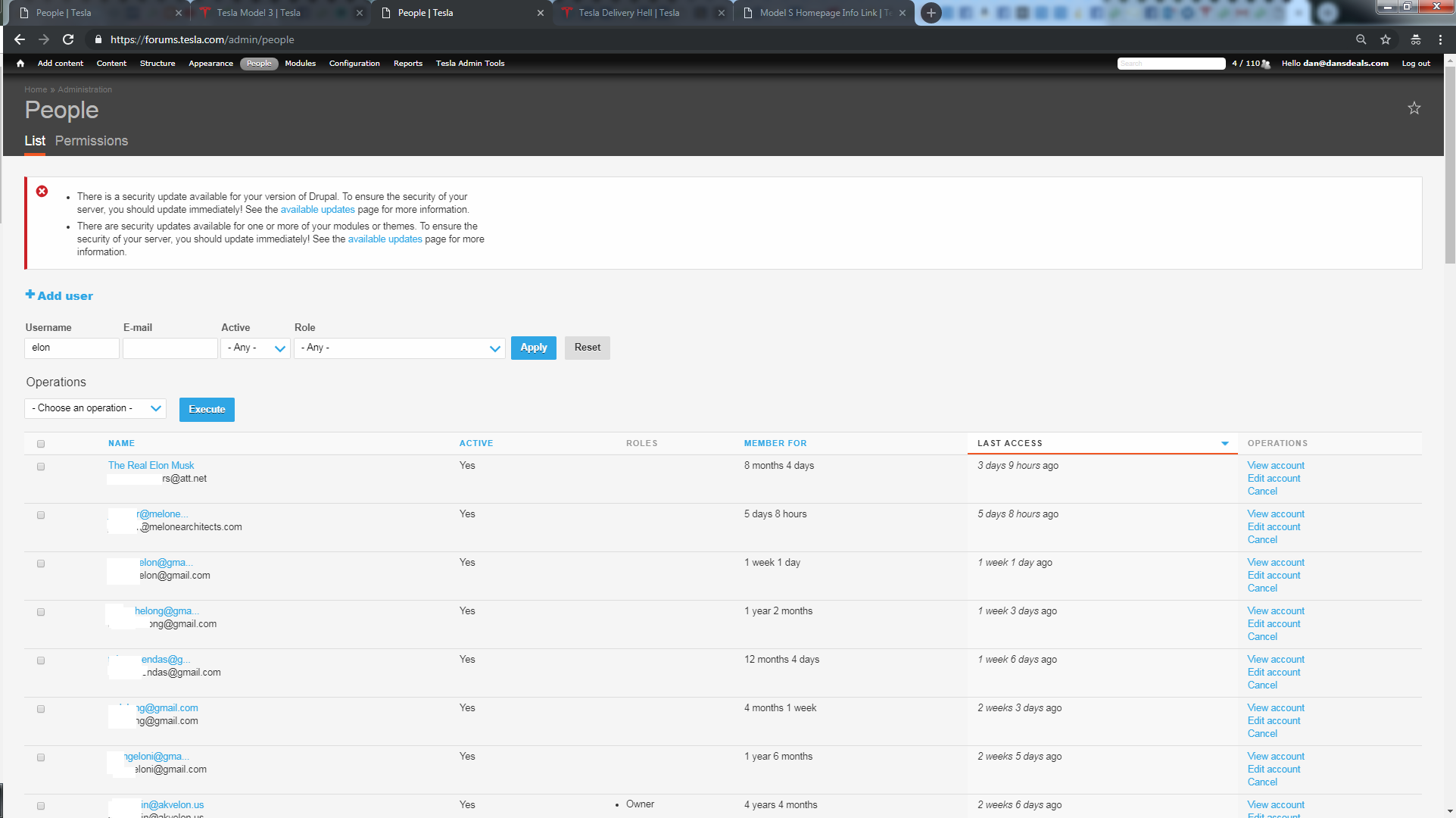The height and width of the screenshot is (818, 1456).
Task: Go to the admin Home icon
Action: pyautogui.click(x=20, y=64)
